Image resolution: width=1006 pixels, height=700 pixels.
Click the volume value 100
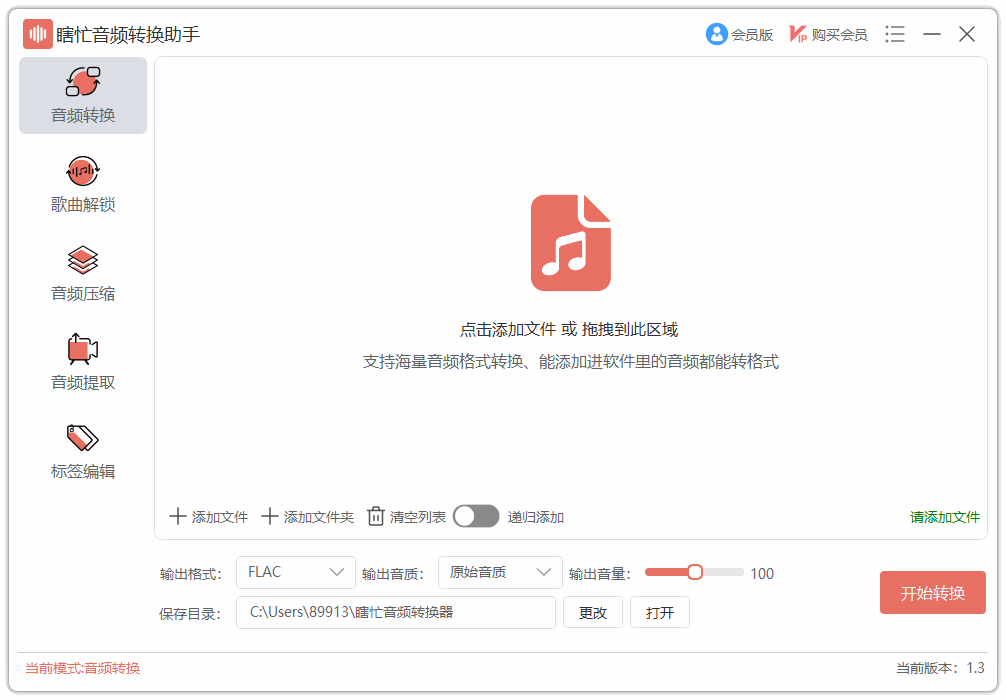pyautogui.click(x=762, y=574)
